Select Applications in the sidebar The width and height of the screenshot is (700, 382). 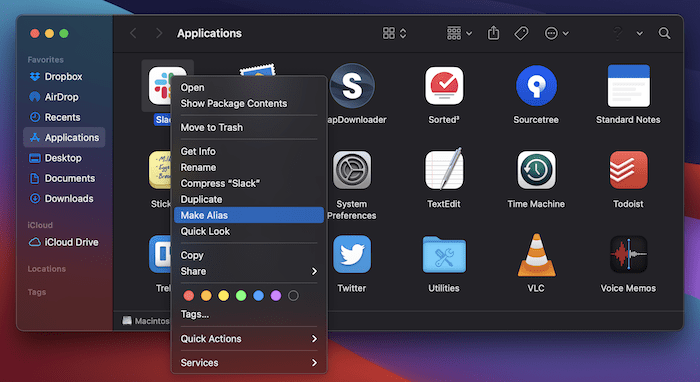[64, 137]
